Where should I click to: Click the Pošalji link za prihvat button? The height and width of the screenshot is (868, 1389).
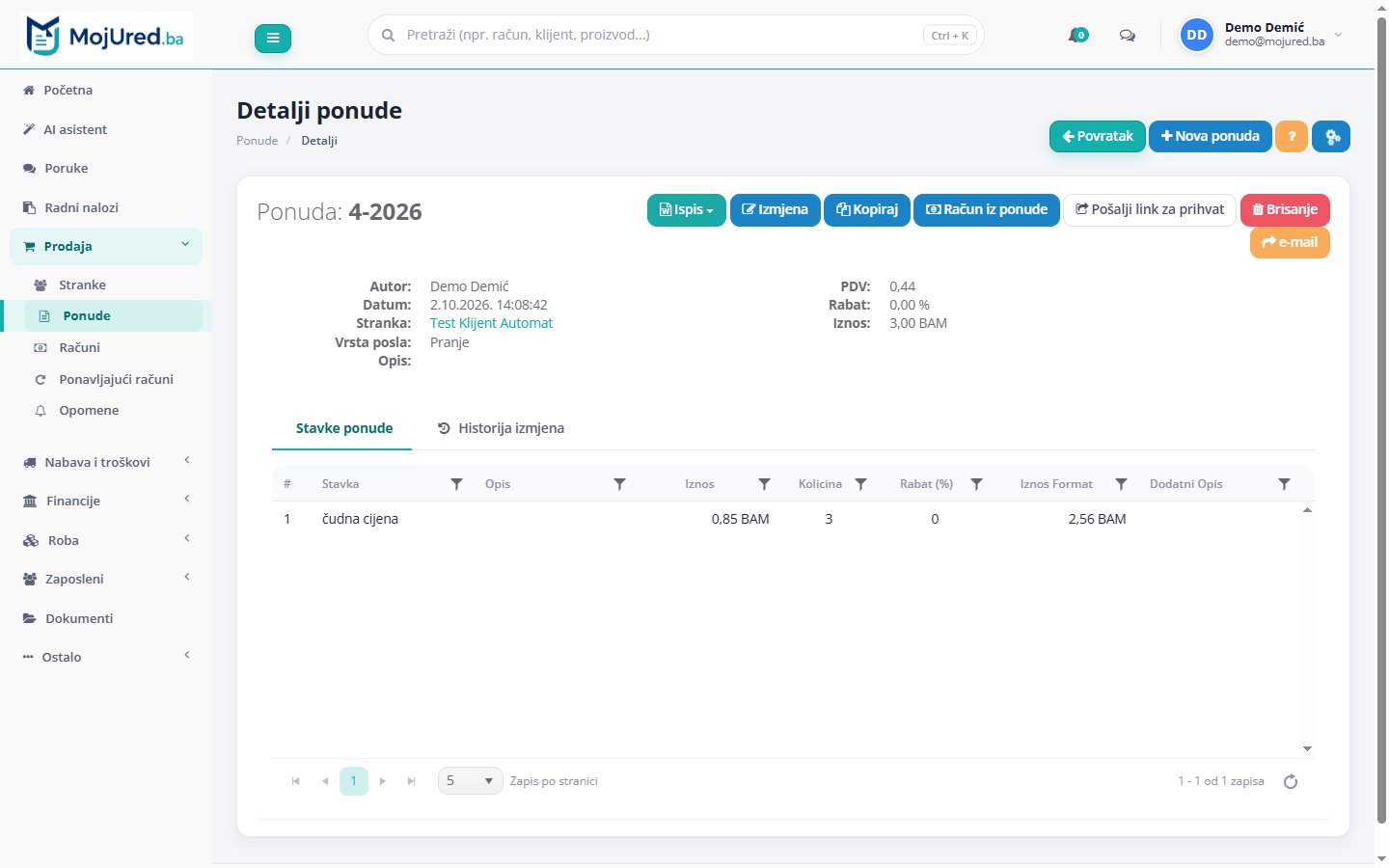[1150, 209]
